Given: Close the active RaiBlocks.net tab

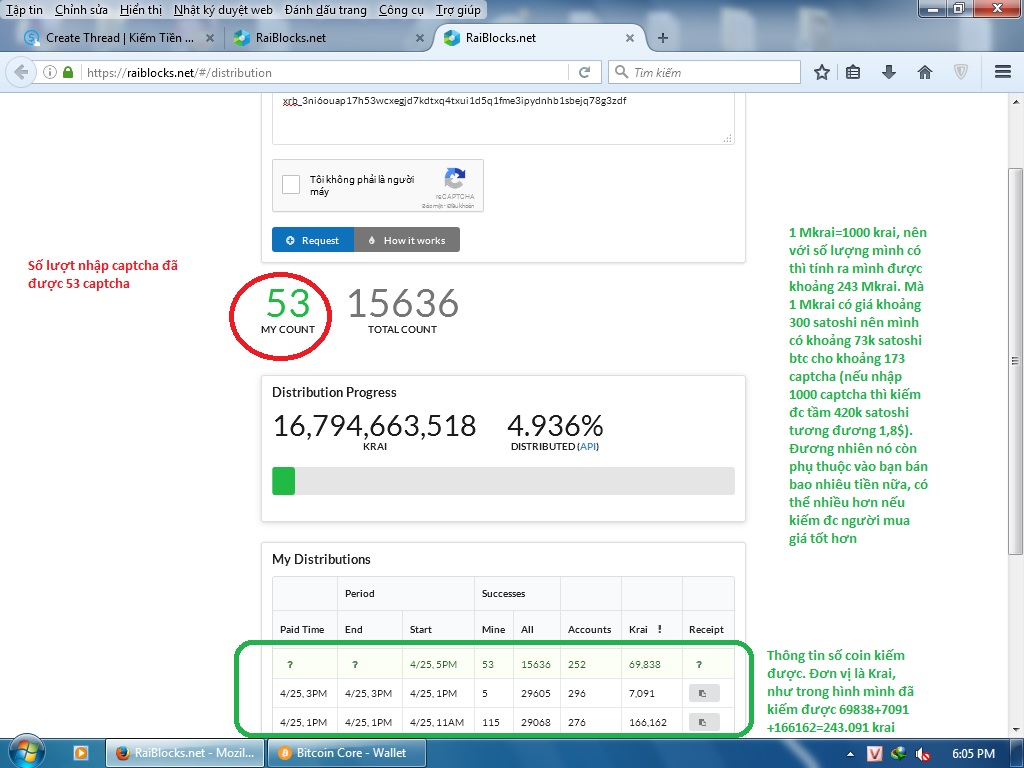Looking at the screenshot, I should [x=630, y=38].
